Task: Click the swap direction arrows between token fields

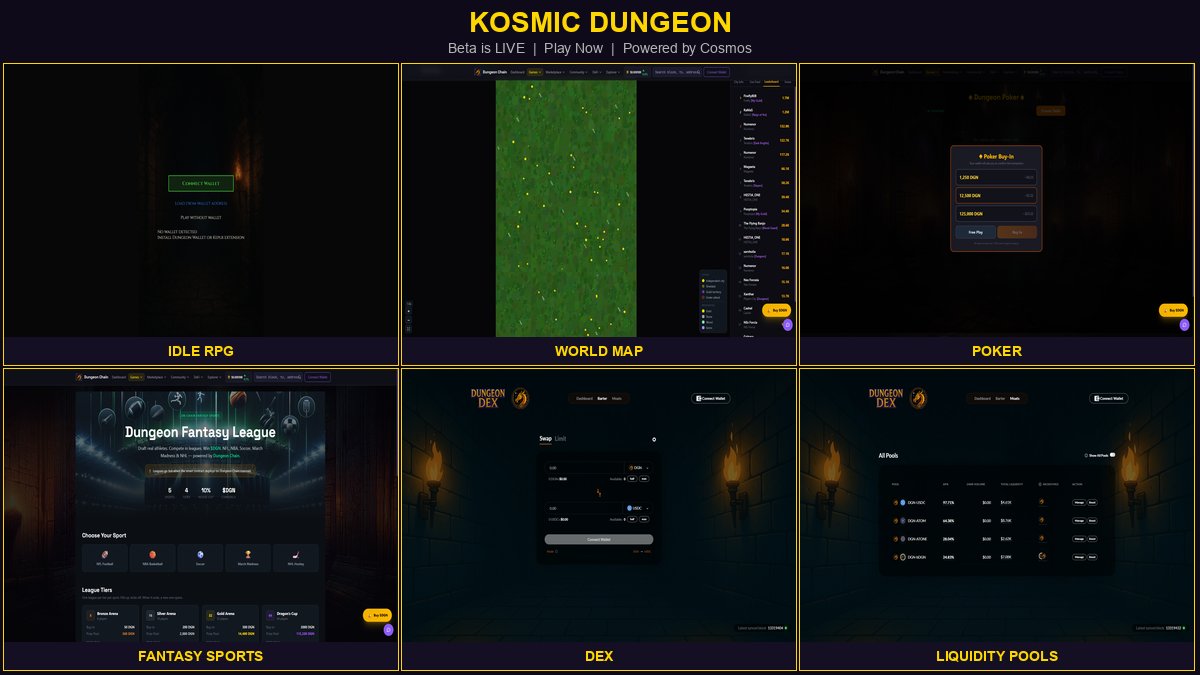Action: pyautogui.click(x=599, y=493)
